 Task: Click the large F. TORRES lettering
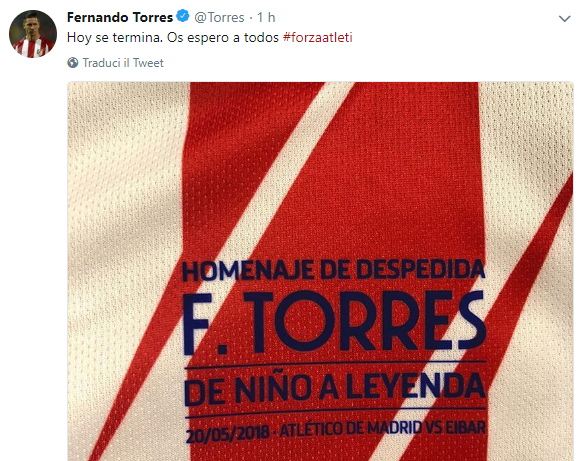(x=334, y=322)
